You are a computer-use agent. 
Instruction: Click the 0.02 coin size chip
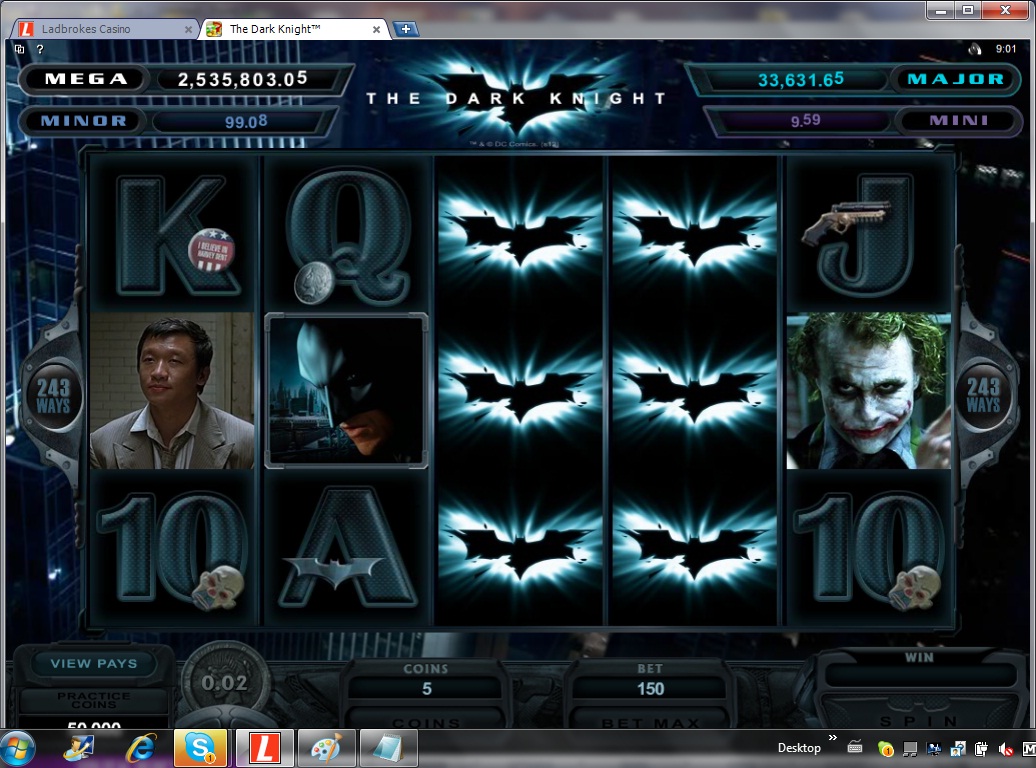click(224, 682)
